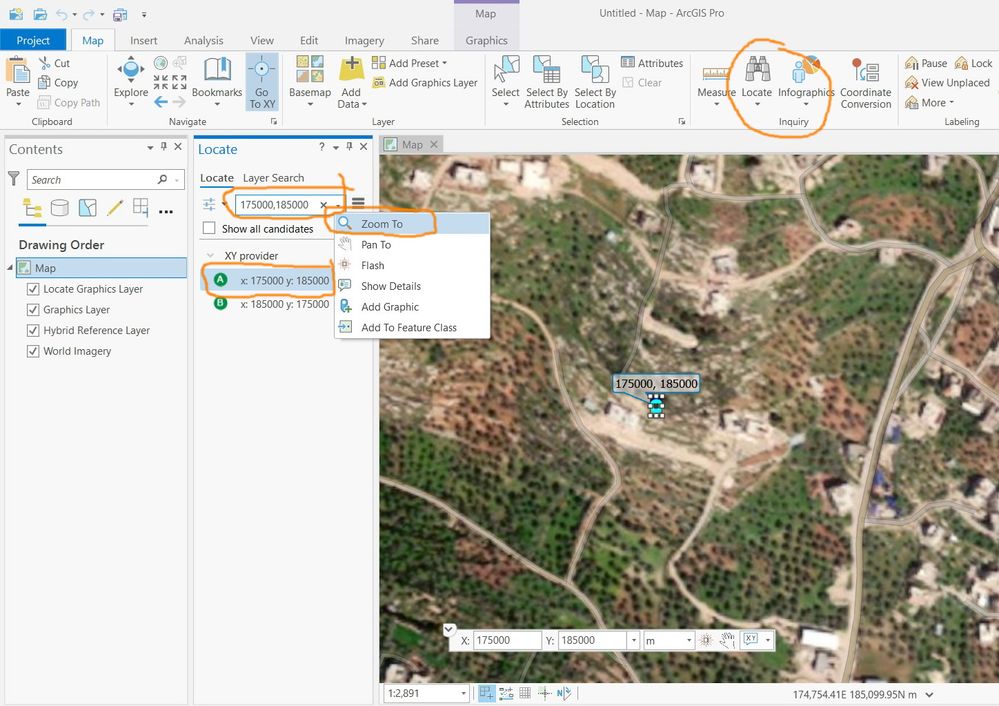Click the X coordinate field 175000
This screenshot has height=706, width=999.
(x=507, y=640)
